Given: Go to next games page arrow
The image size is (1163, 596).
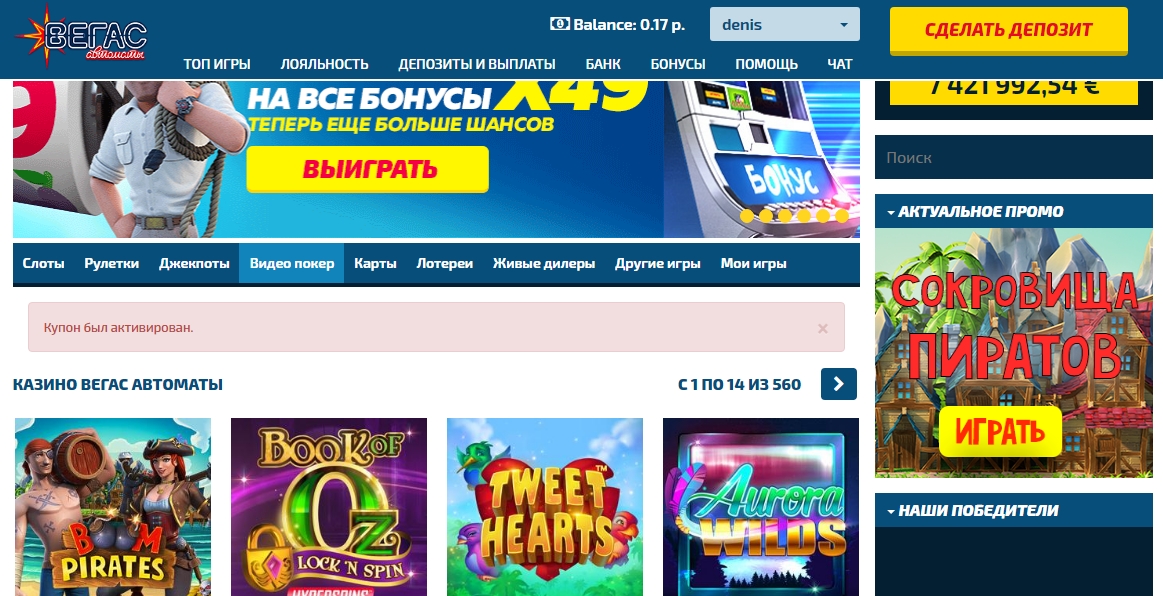Looking at the screenshot, I should 839,384.
